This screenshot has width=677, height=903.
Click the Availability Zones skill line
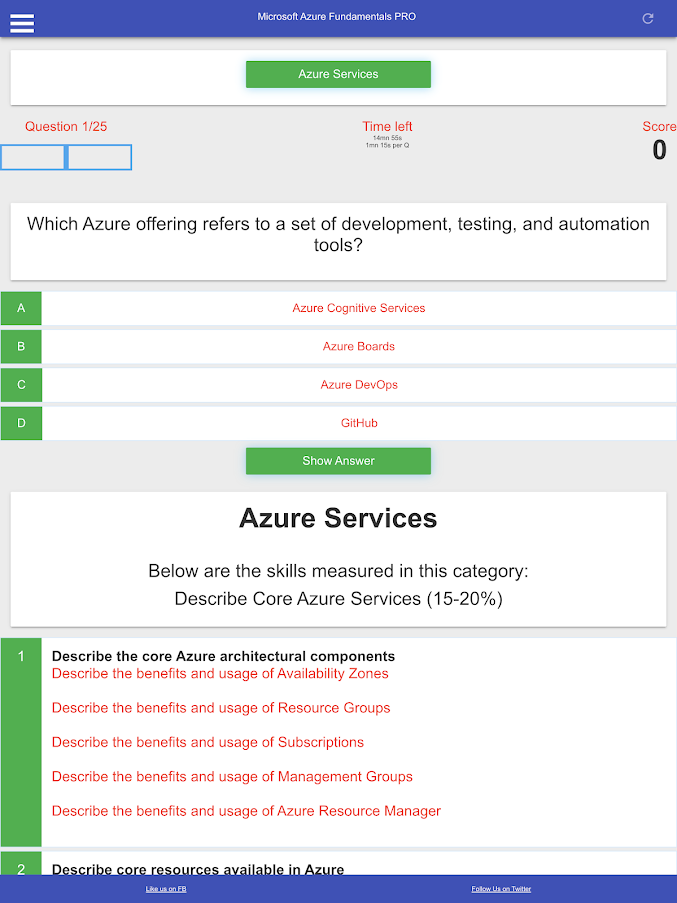[x=220, y=674]
